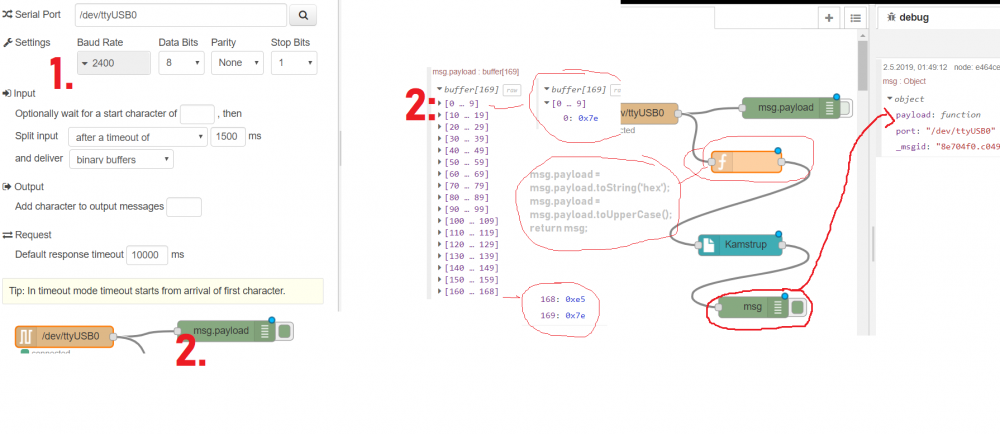Image resolution: width=1000 pixels, height=434 pixels.
Task: Select the Kamstrup file node
Action: pyautogui.click(x=738, y=243)
